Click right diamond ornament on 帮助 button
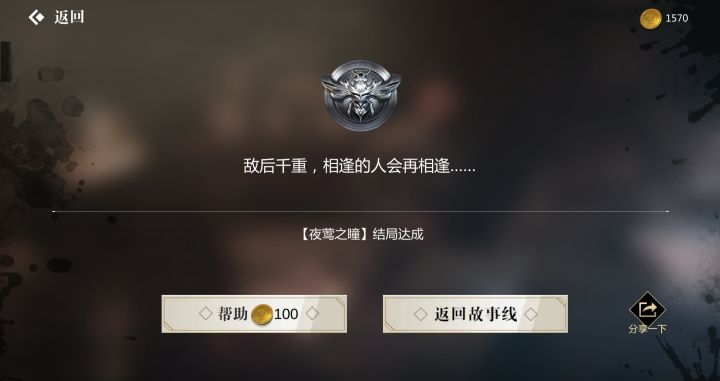Viewport: 720px width, 381px height. [x=312, y=314]
